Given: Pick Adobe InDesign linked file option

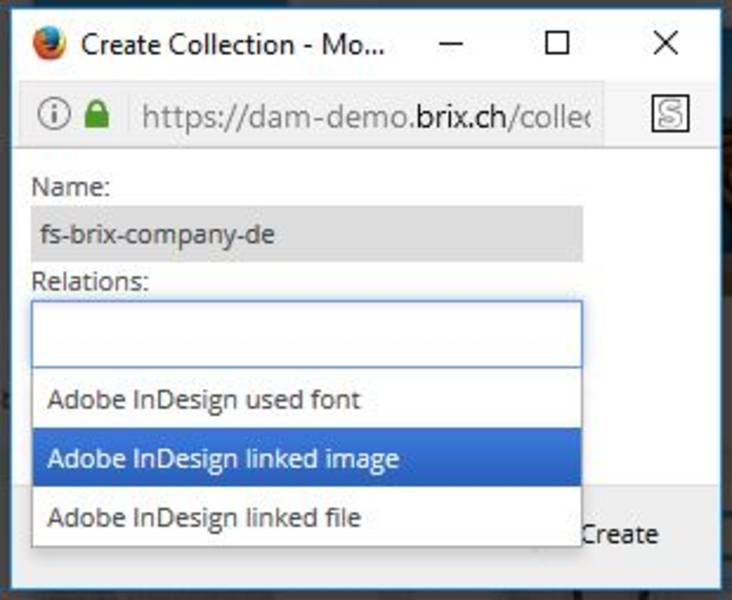Looking at the screenshot, I should pos(307,516).
